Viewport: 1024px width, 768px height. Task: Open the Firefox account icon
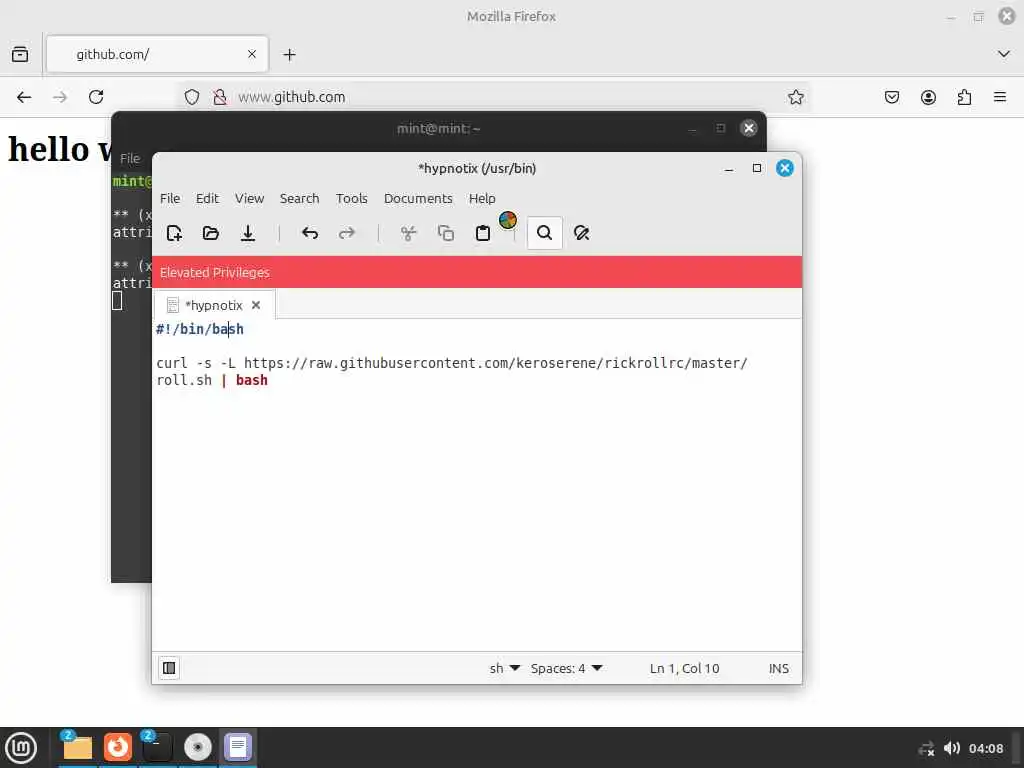928,97
